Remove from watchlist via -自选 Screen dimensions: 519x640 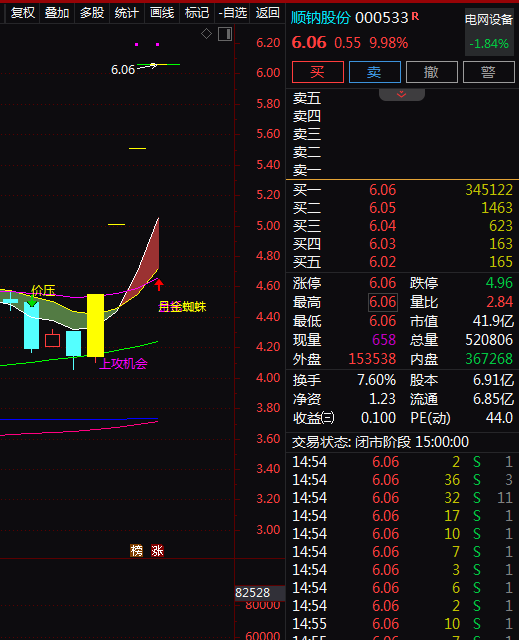233,13
